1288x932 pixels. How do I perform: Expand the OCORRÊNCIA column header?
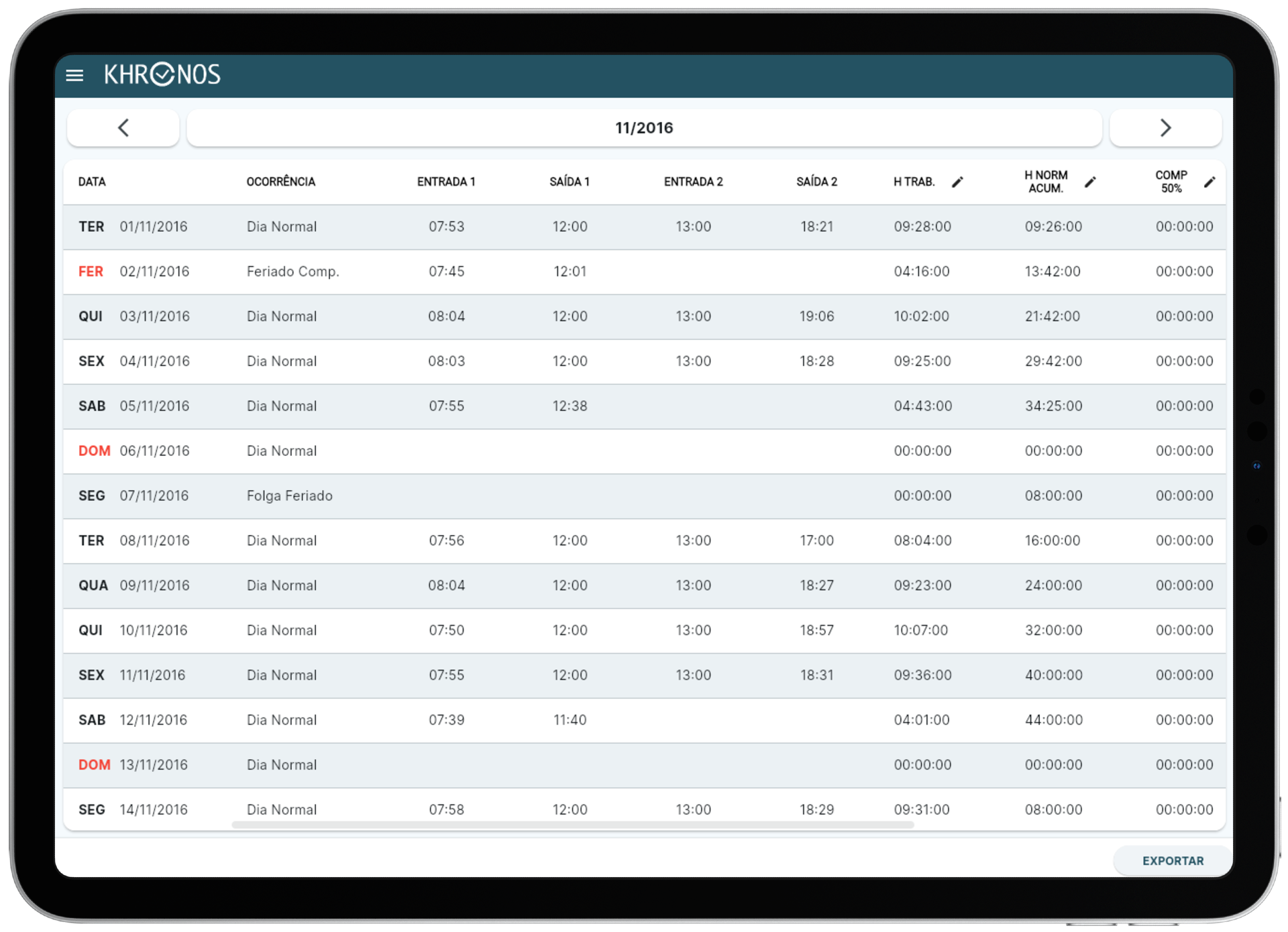pos(280,182)
